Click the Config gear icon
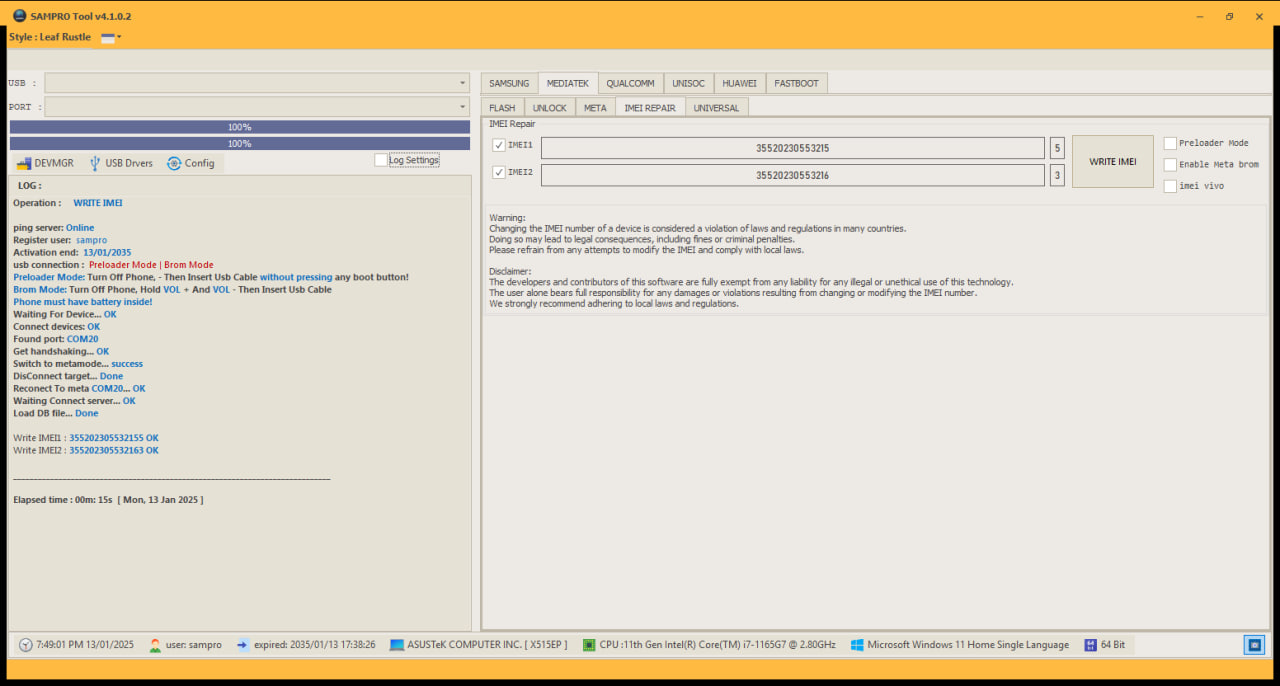Screen dimensions: 1280x686 [x=174, y=163]
